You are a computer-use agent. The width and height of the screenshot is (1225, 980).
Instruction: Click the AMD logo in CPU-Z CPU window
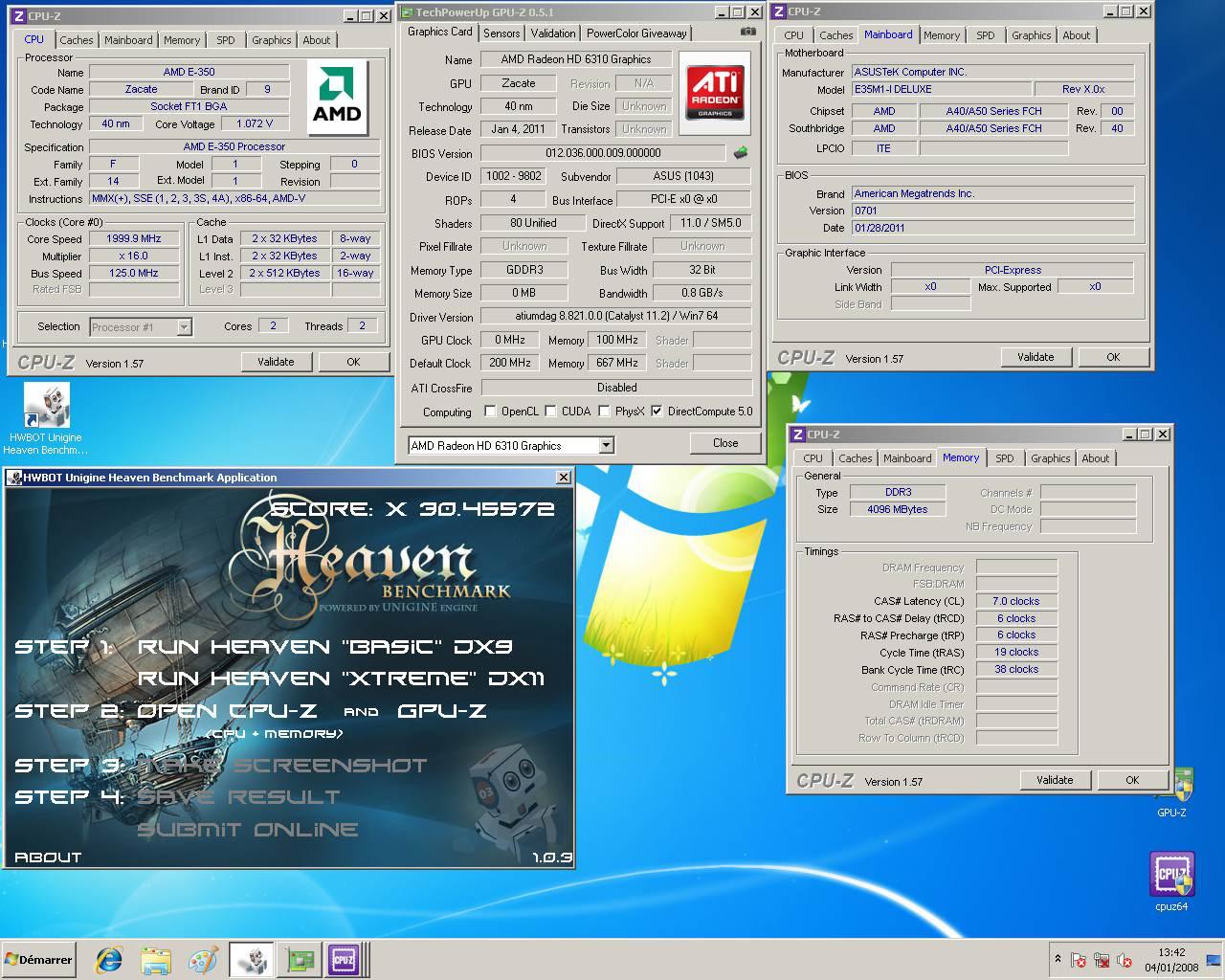337,97
